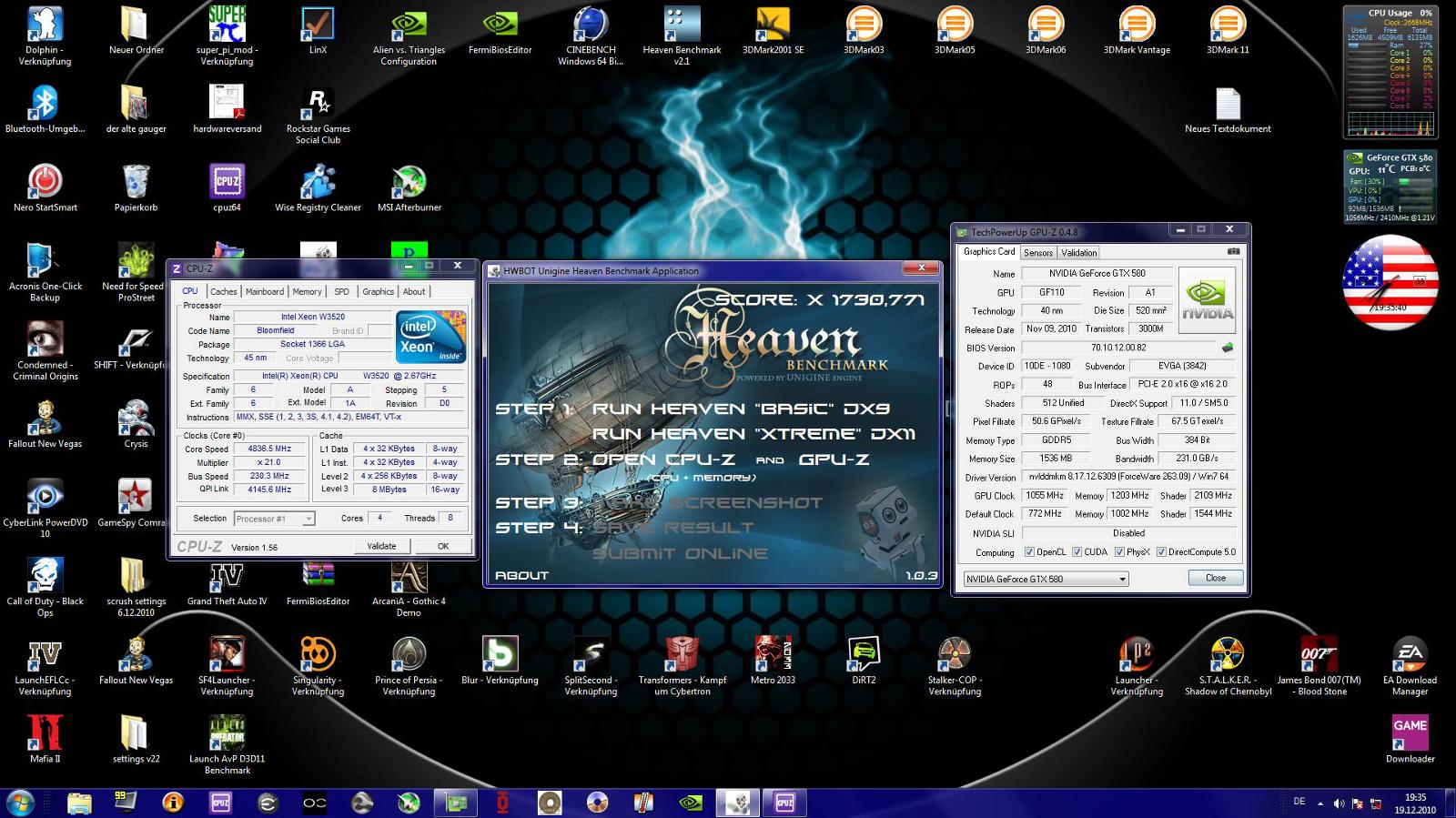
Task: Click the BIOS Version field in GPU-Z
Action: (1118, 348)
